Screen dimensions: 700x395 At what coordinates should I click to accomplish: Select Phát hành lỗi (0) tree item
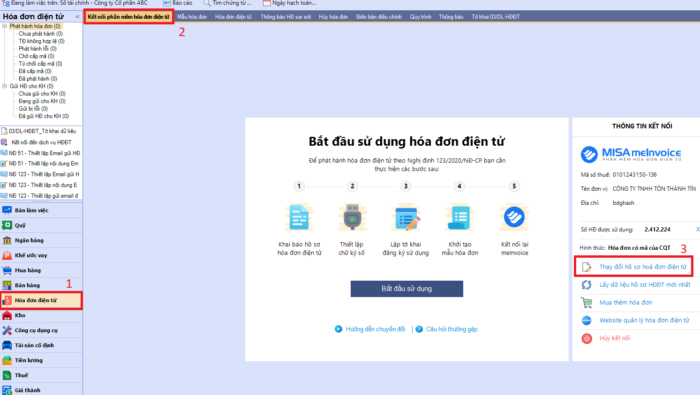coord(38,49)
